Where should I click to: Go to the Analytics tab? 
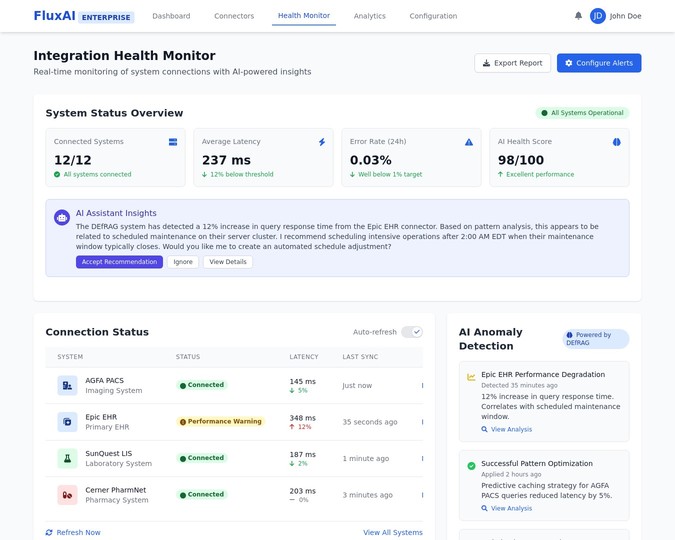click(370, 16)
